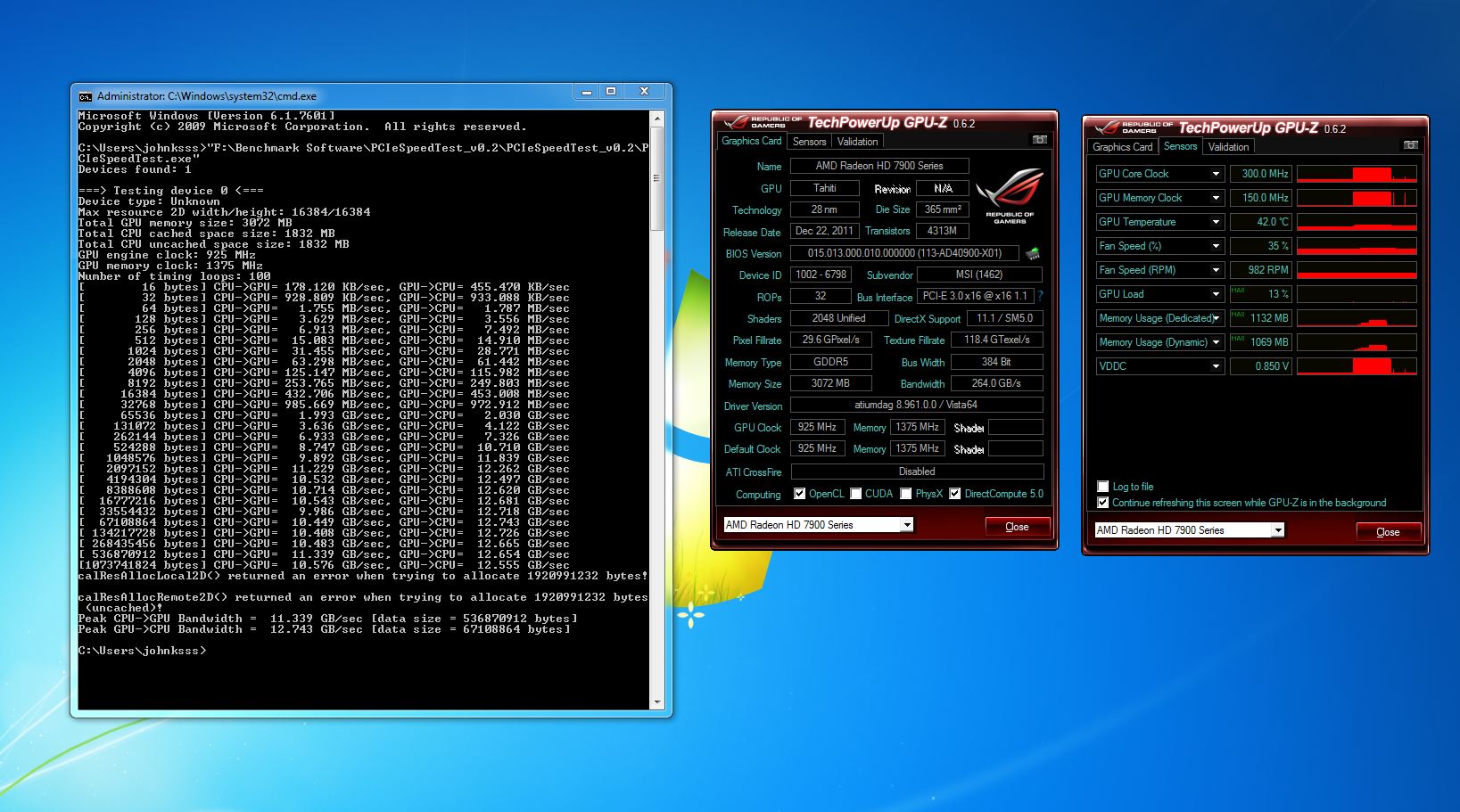Click the C:\Users\johnksss> prompt line
This screenshot has width=1460, height=812.
143,651
